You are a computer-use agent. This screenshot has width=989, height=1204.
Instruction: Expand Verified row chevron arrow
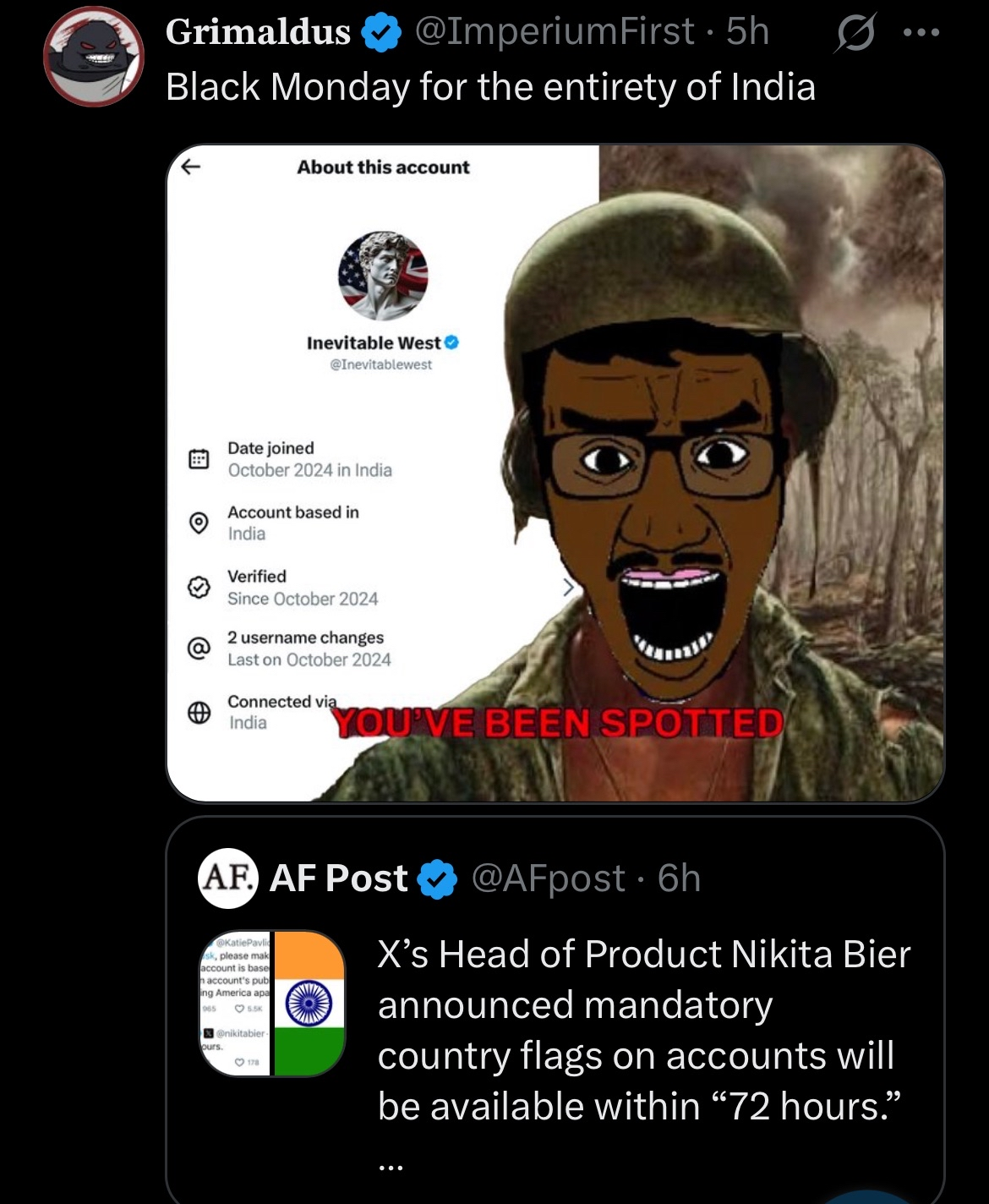pyautogui.click(x=568, y=587)
